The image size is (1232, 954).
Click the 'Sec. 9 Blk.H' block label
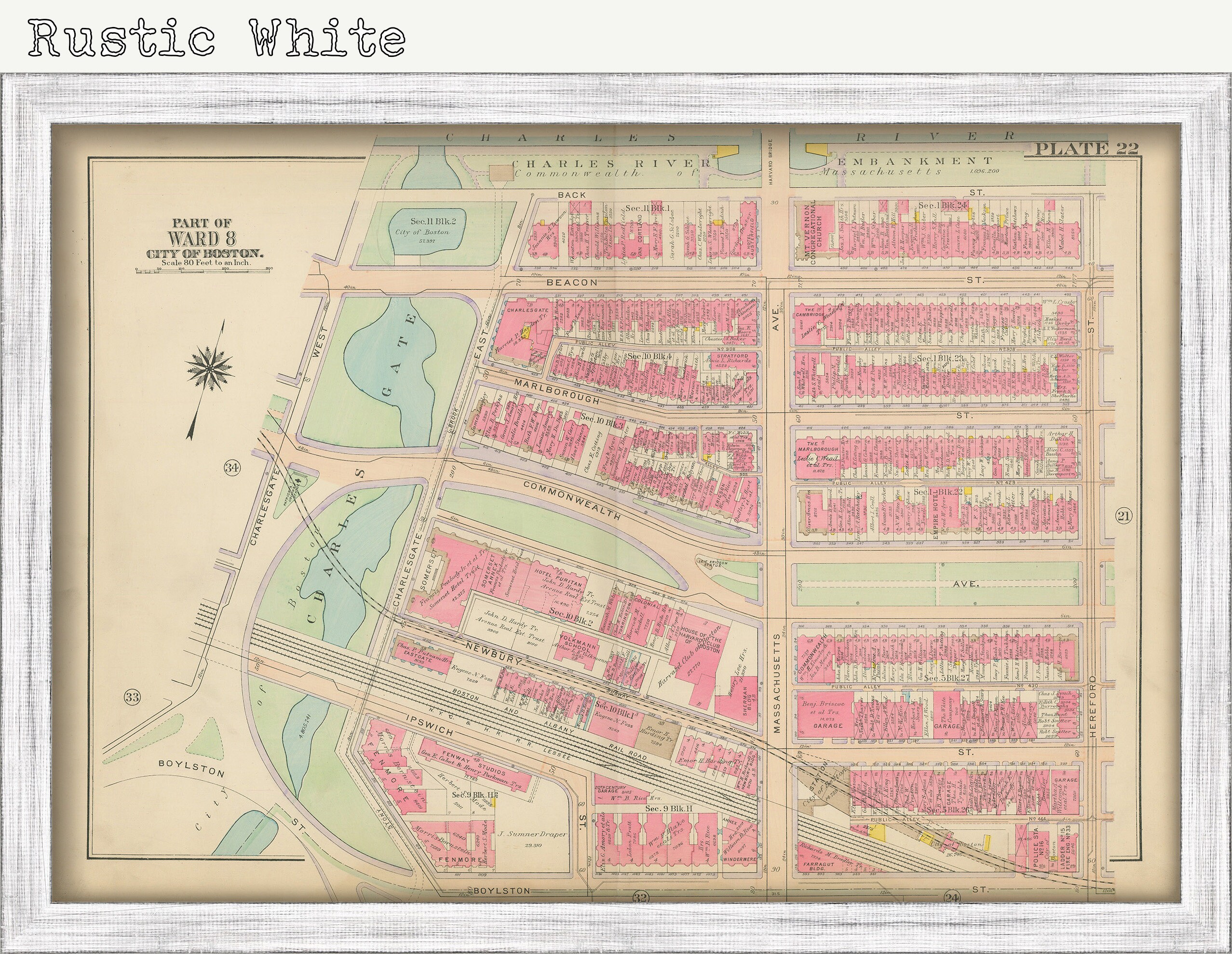point(668,808)
